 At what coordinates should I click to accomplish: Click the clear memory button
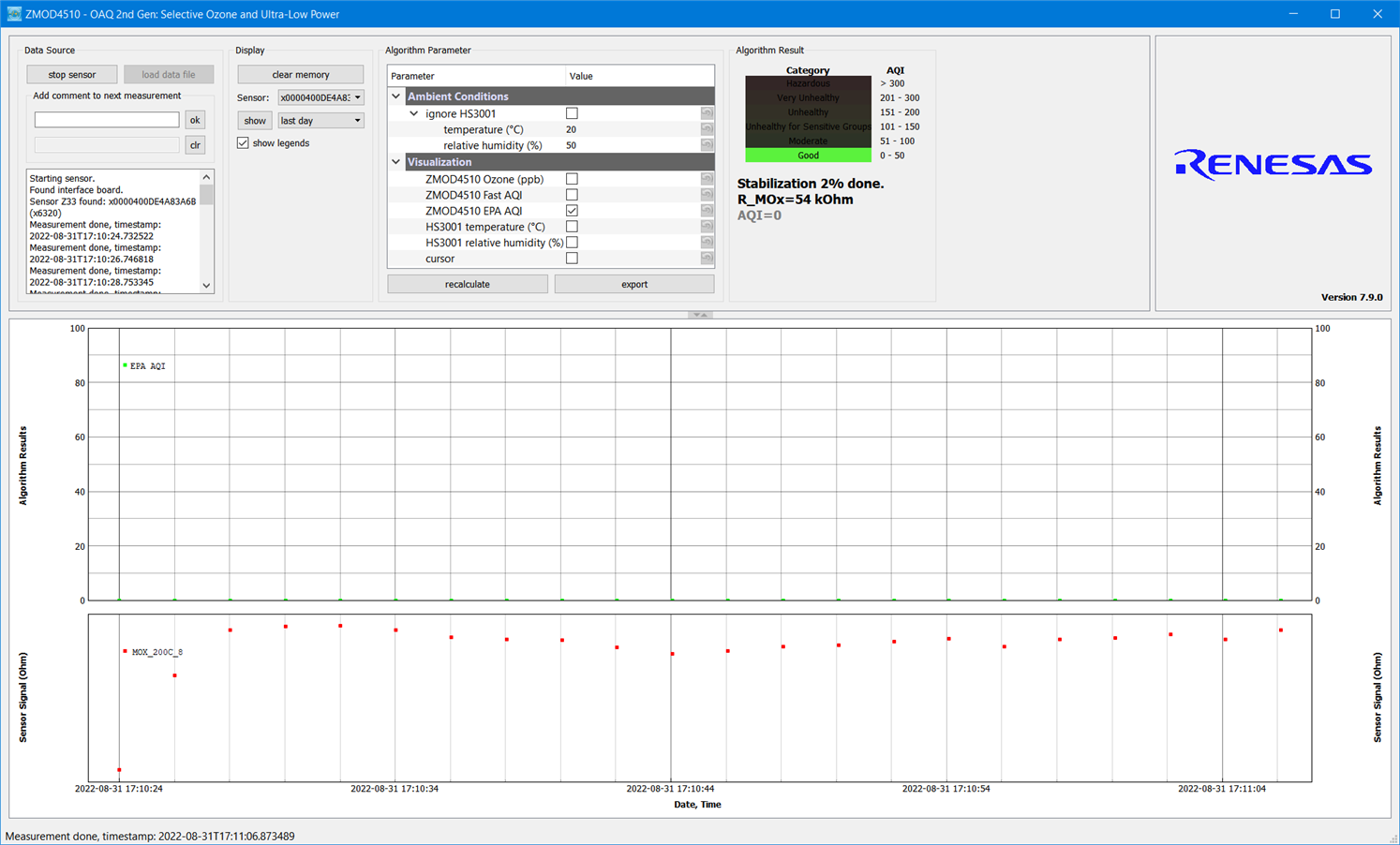coord(301,74)
